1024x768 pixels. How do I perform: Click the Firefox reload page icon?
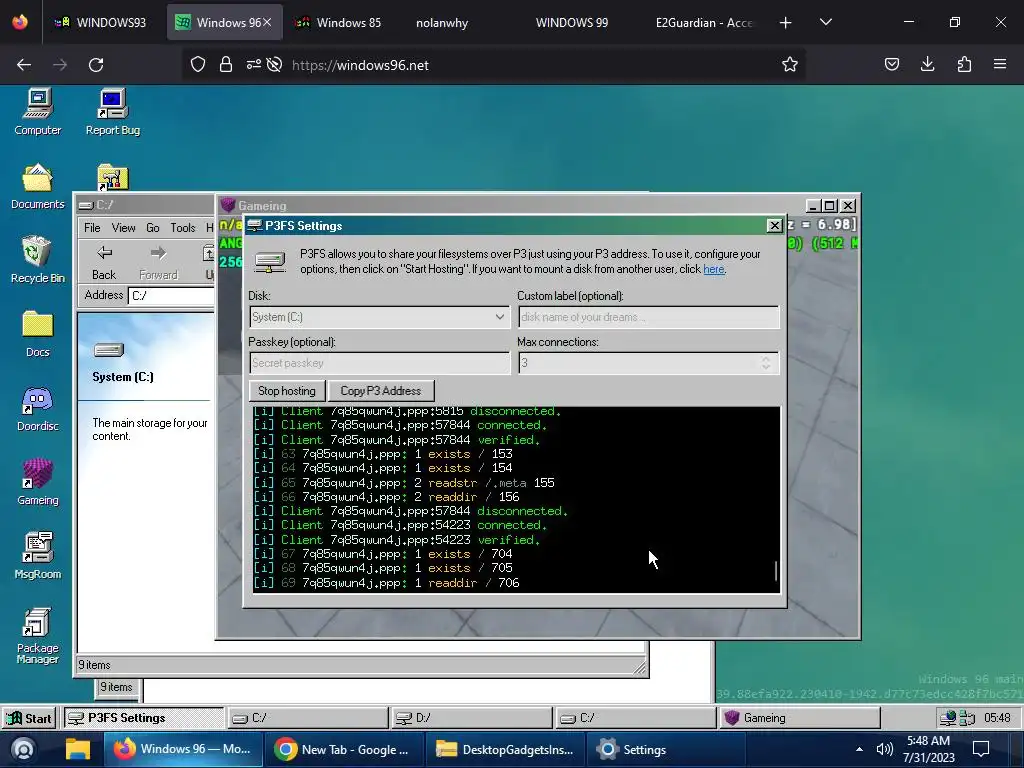(x=96, y=65)
